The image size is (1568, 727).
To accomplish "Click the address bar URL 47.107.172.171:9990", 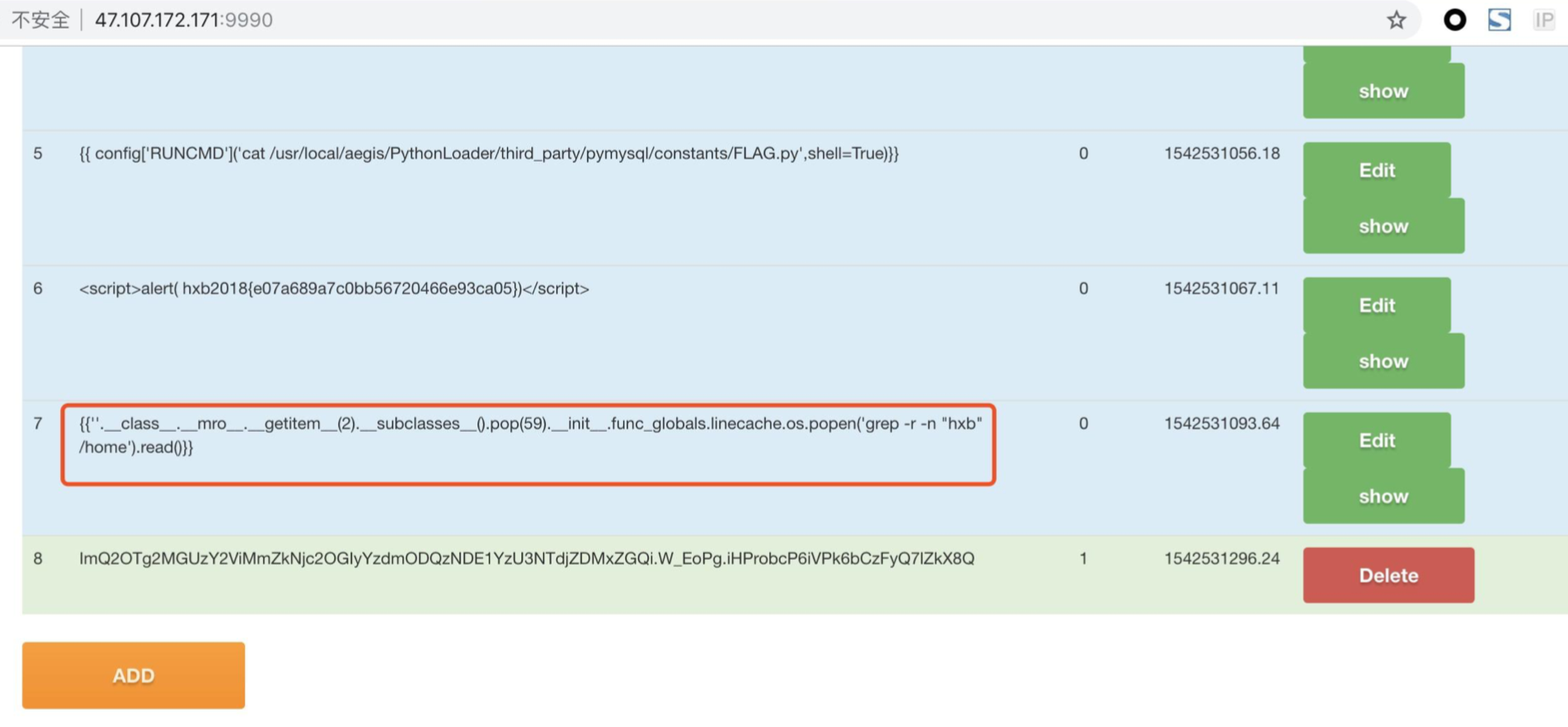I will [x=183, y=20].
